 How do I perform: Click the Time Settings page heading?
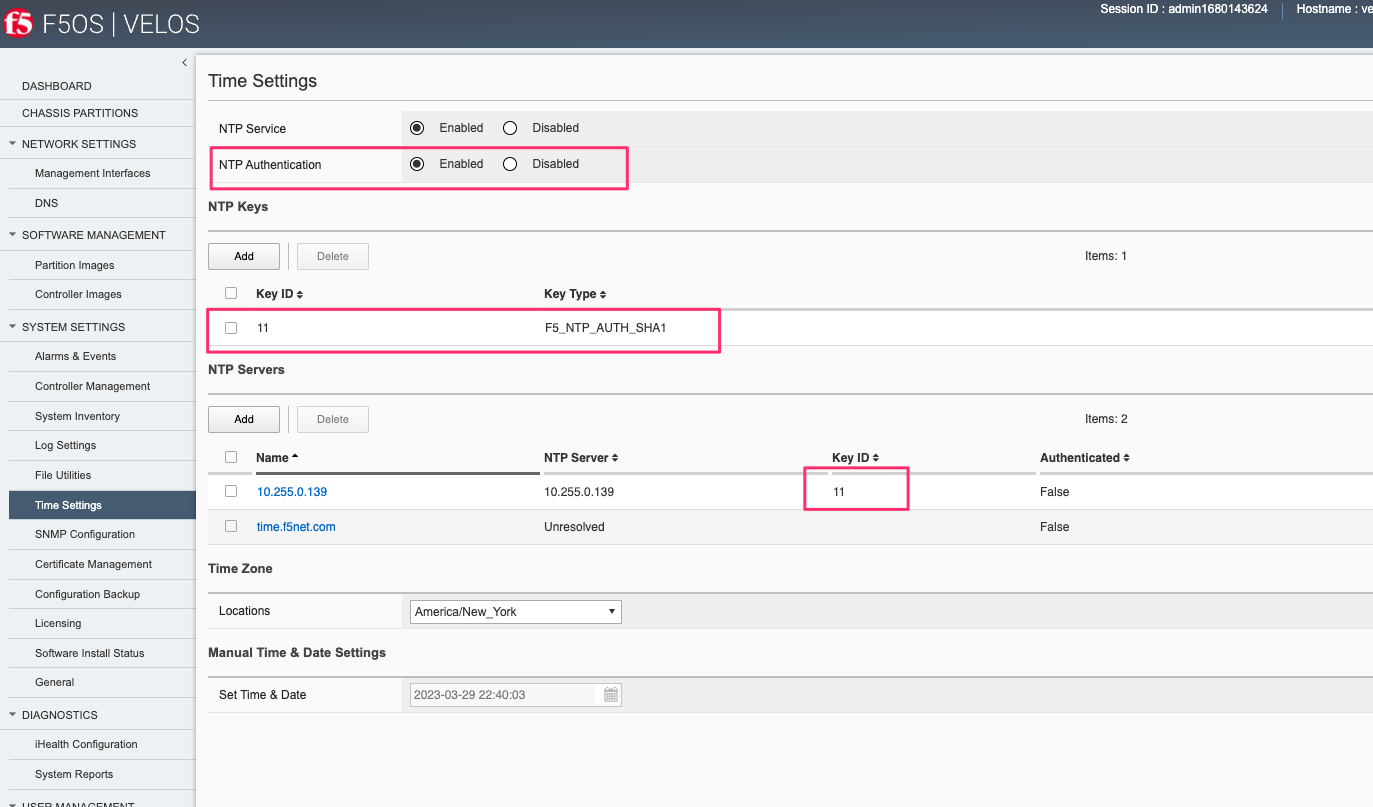[262, 81]
